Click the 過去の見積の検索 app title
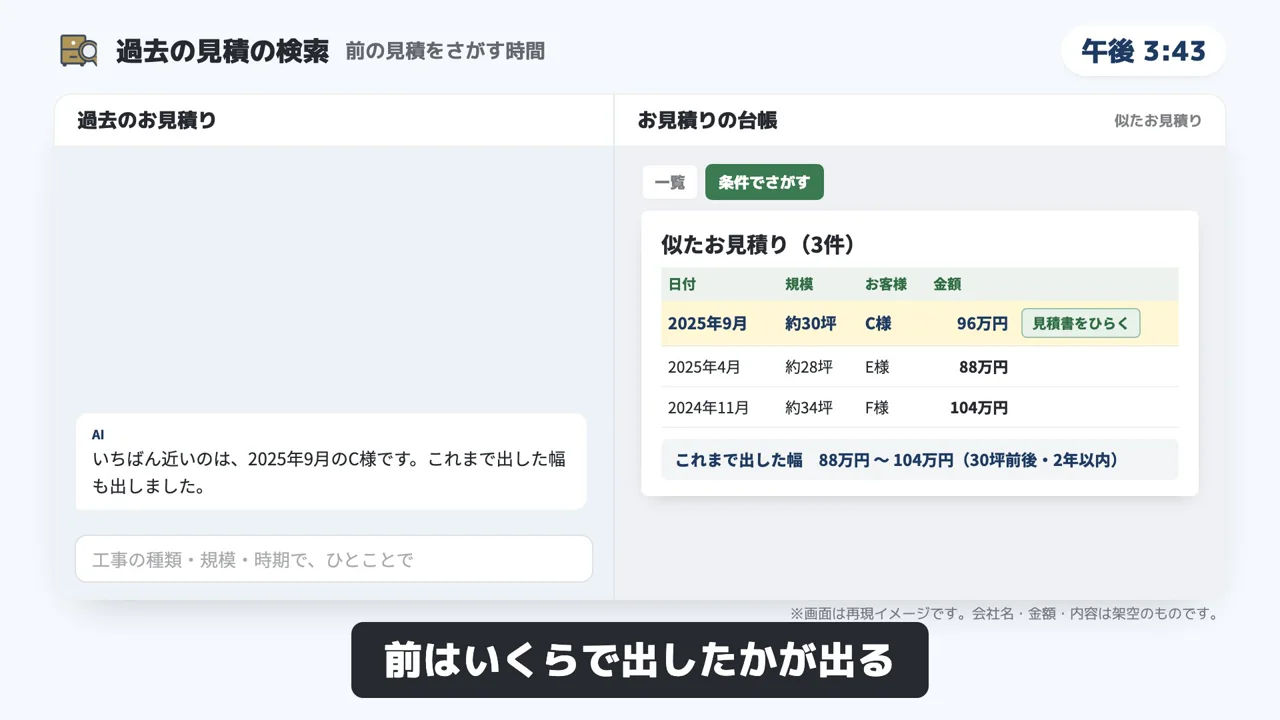The height and width of the screenshot is (720, 1280). pos(222,52)
